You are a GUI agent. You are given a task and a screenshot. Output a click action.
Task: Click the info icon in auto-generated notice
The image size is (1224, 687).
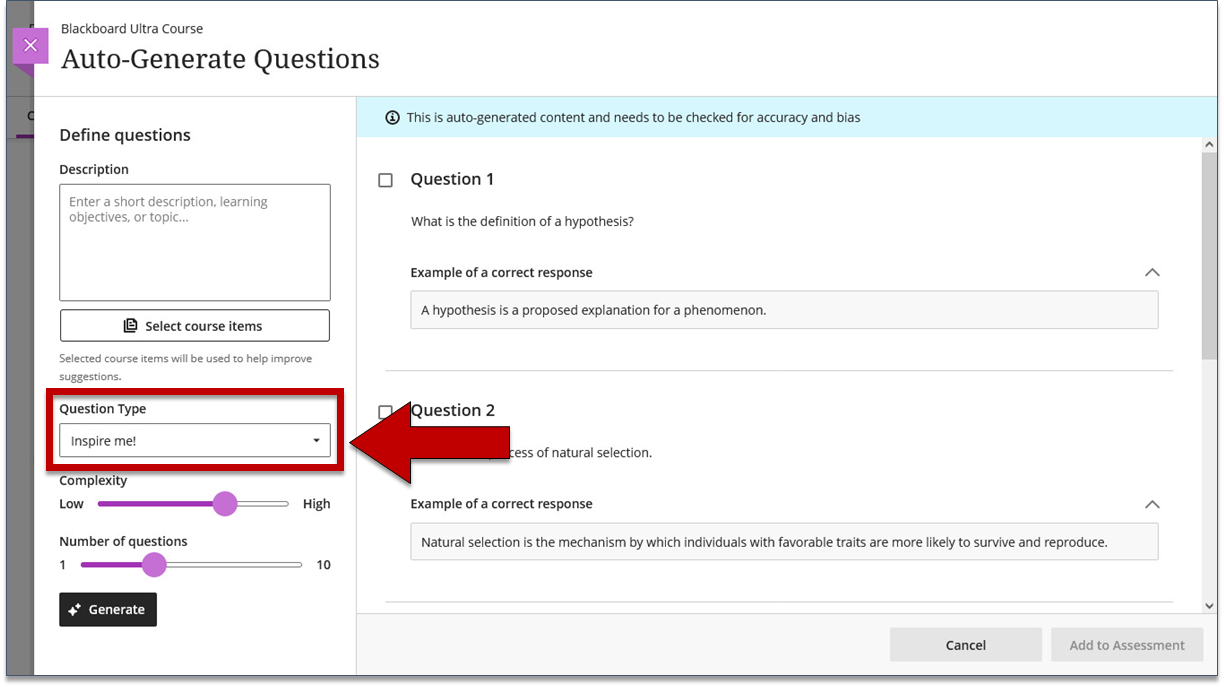(x=392, y=118)
